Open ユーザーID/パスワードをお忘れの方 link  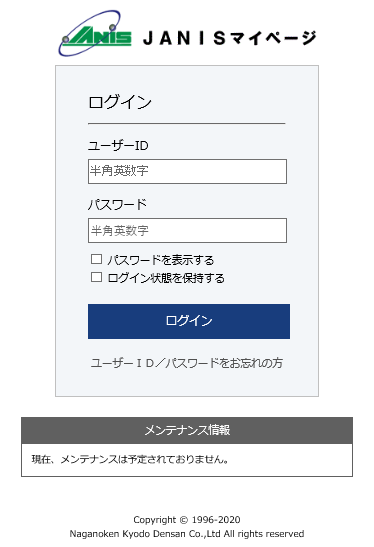[187, 363]
